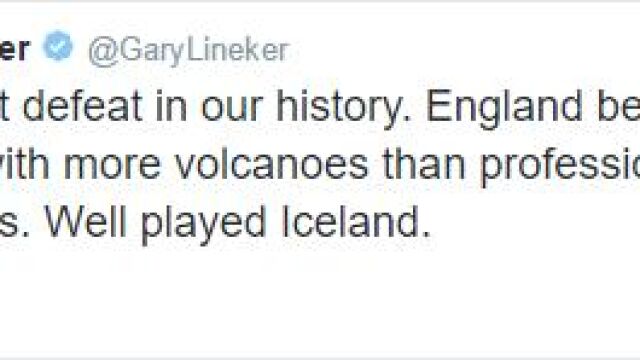Click the word 'history' in the tweet
The height and width of the screenshot is (360, 640).
pyautogui.click(x=343, y=109)
